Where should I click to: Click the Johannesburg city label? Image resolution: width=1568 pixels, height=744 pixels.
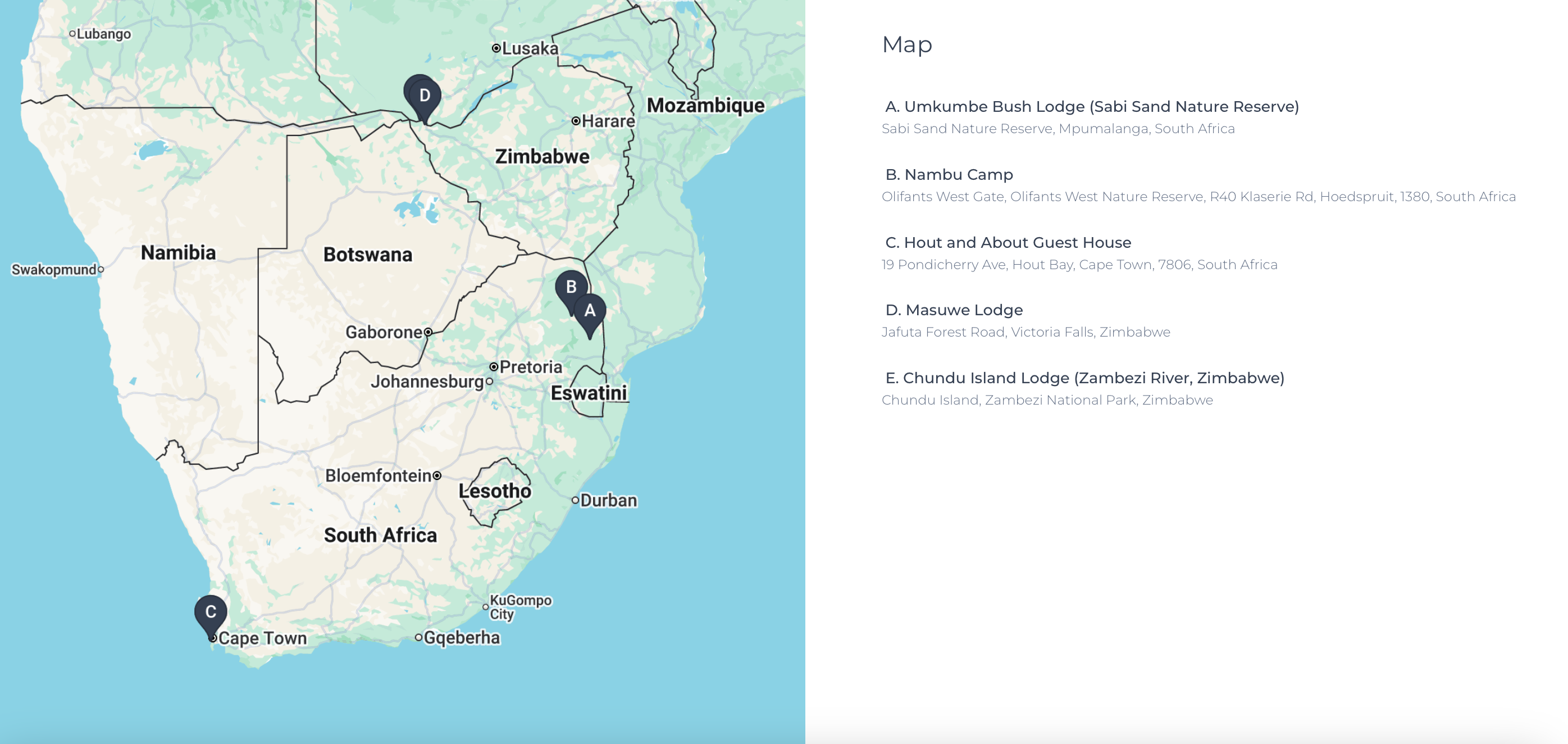[x=427, y=382]
